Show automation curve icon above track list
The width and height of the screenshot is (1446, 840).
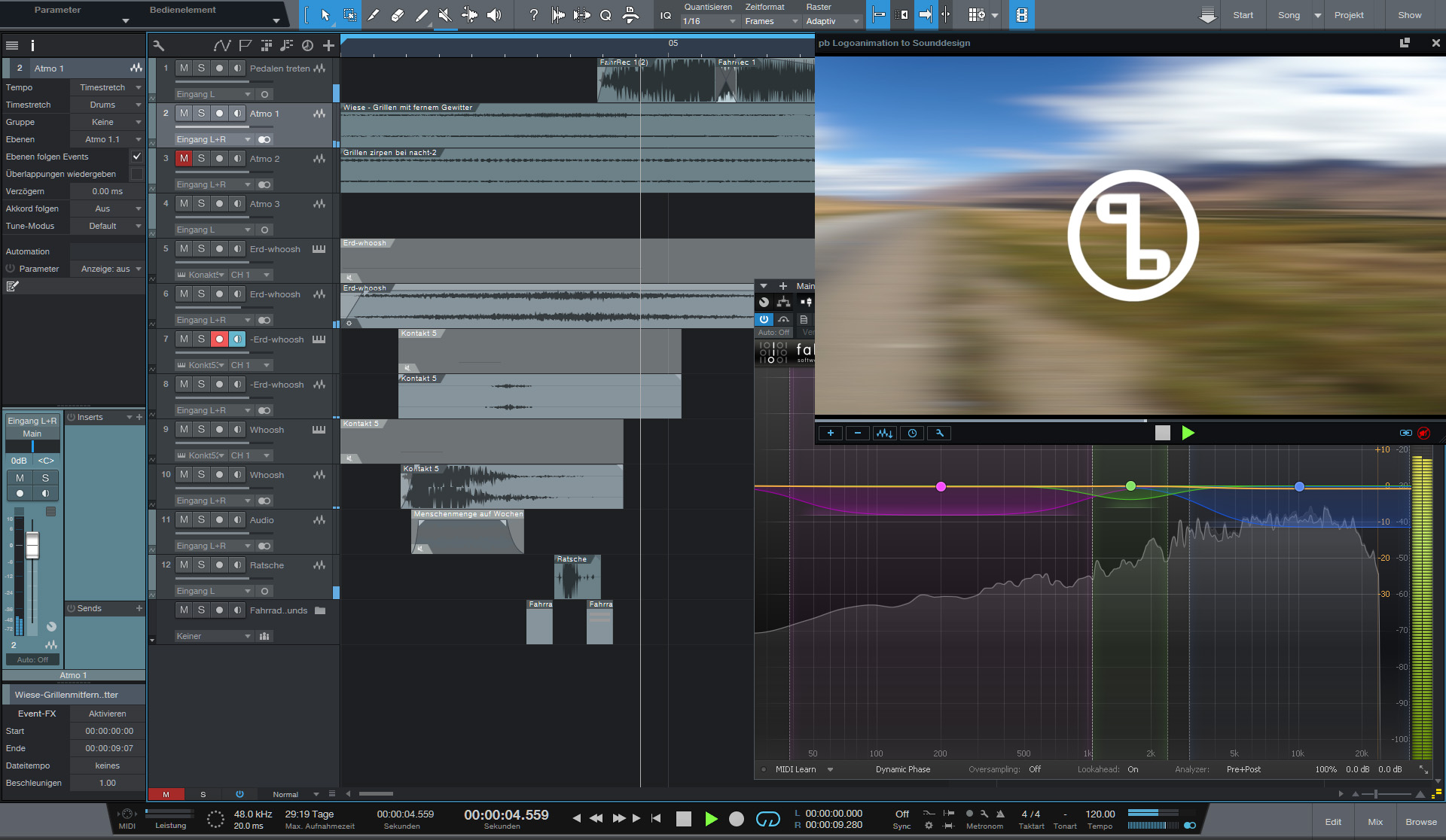(x=221, y=46)
